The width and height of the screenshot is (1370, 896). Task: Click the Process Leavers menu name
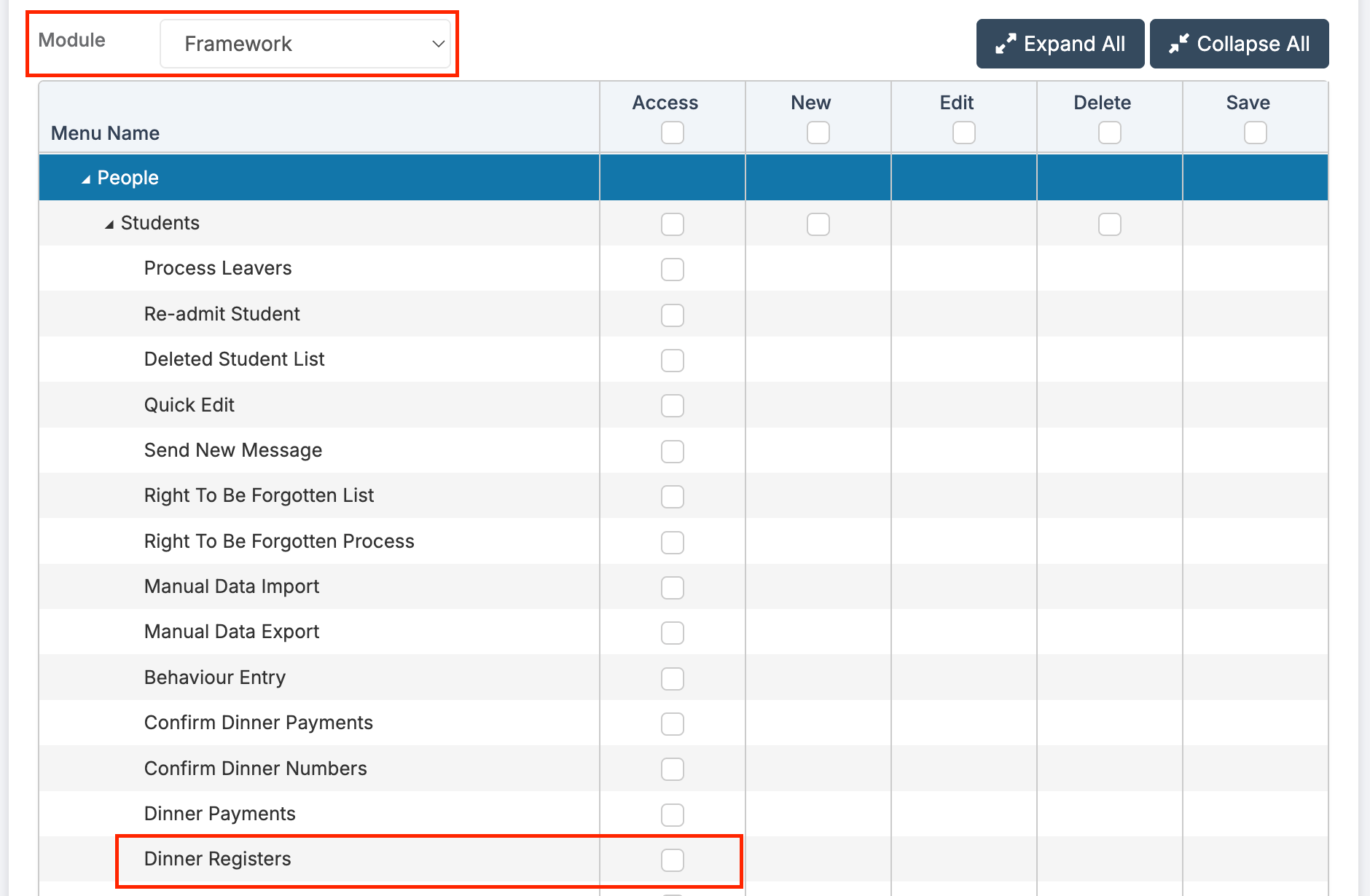pos(218,268)
